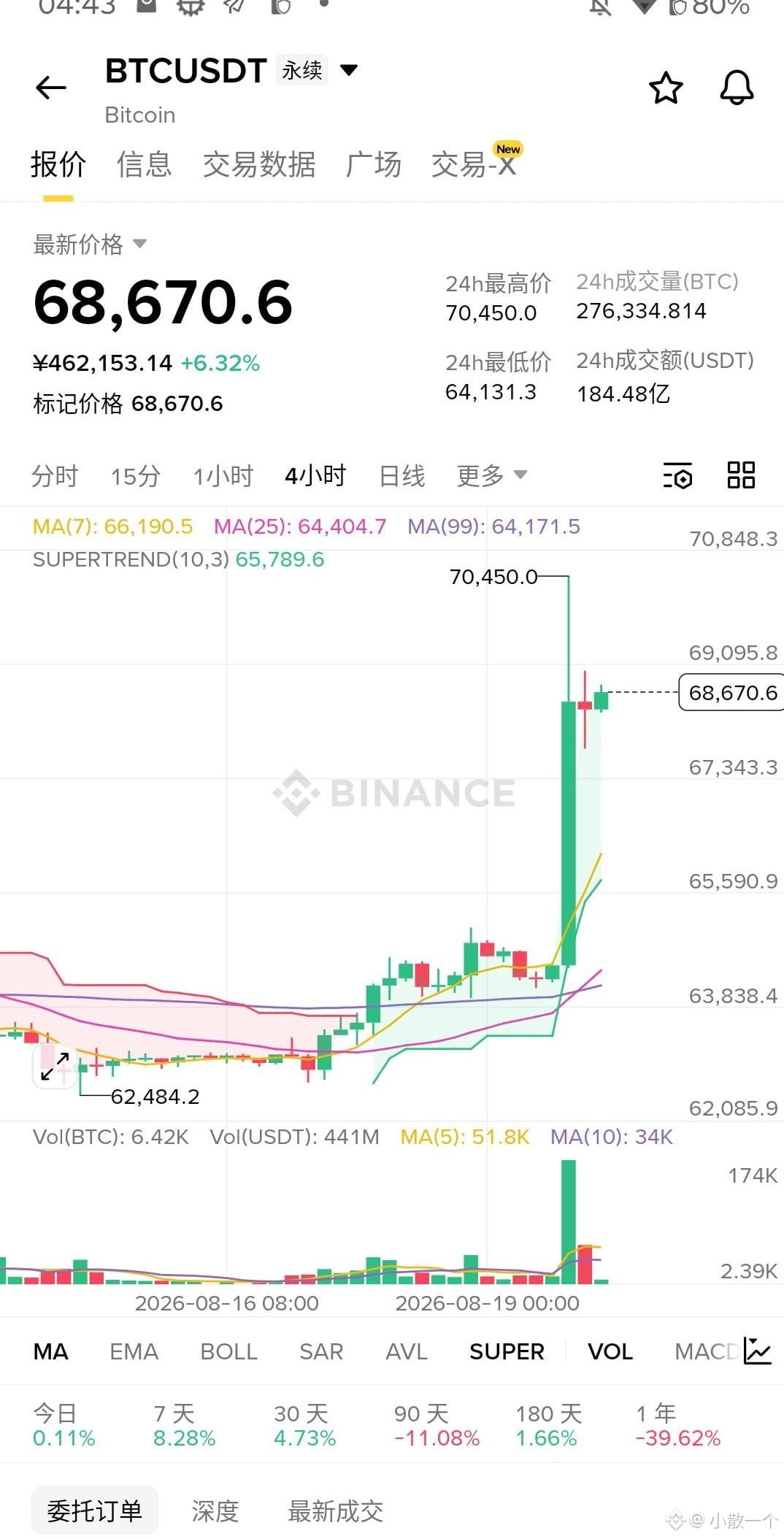Tap the 90 天 -11.08% change
This screenshot has height=1539, width=784.
point(437,1425)
